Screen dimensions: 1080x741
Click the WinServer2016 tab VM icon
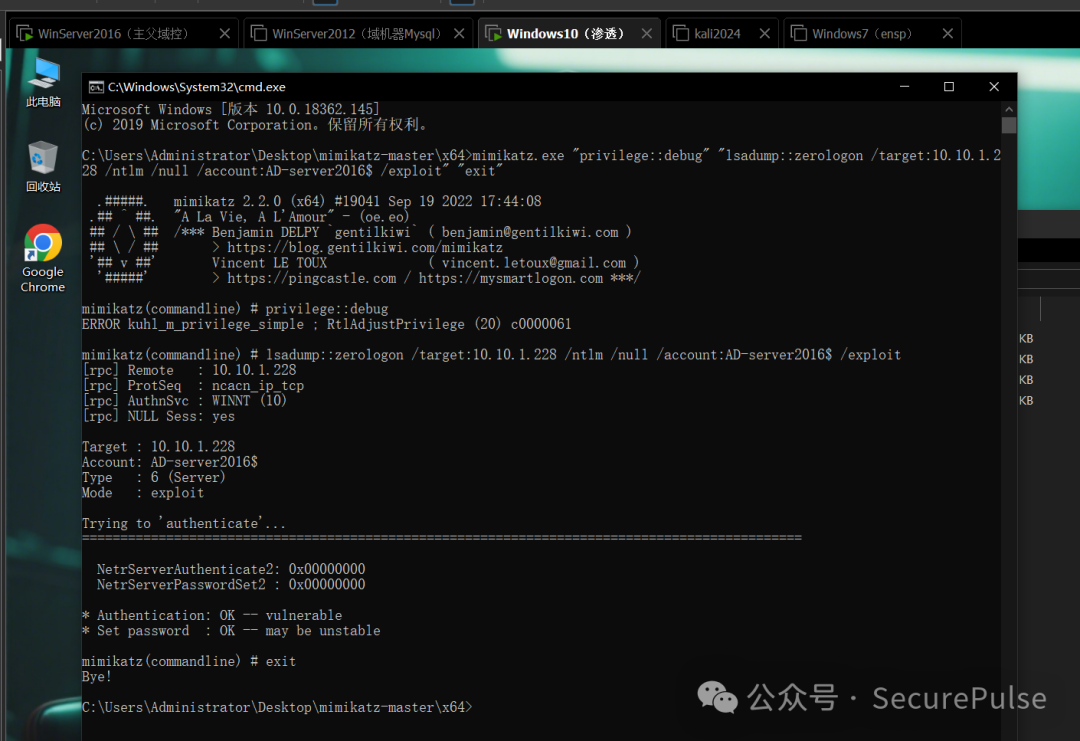point(25,33)
